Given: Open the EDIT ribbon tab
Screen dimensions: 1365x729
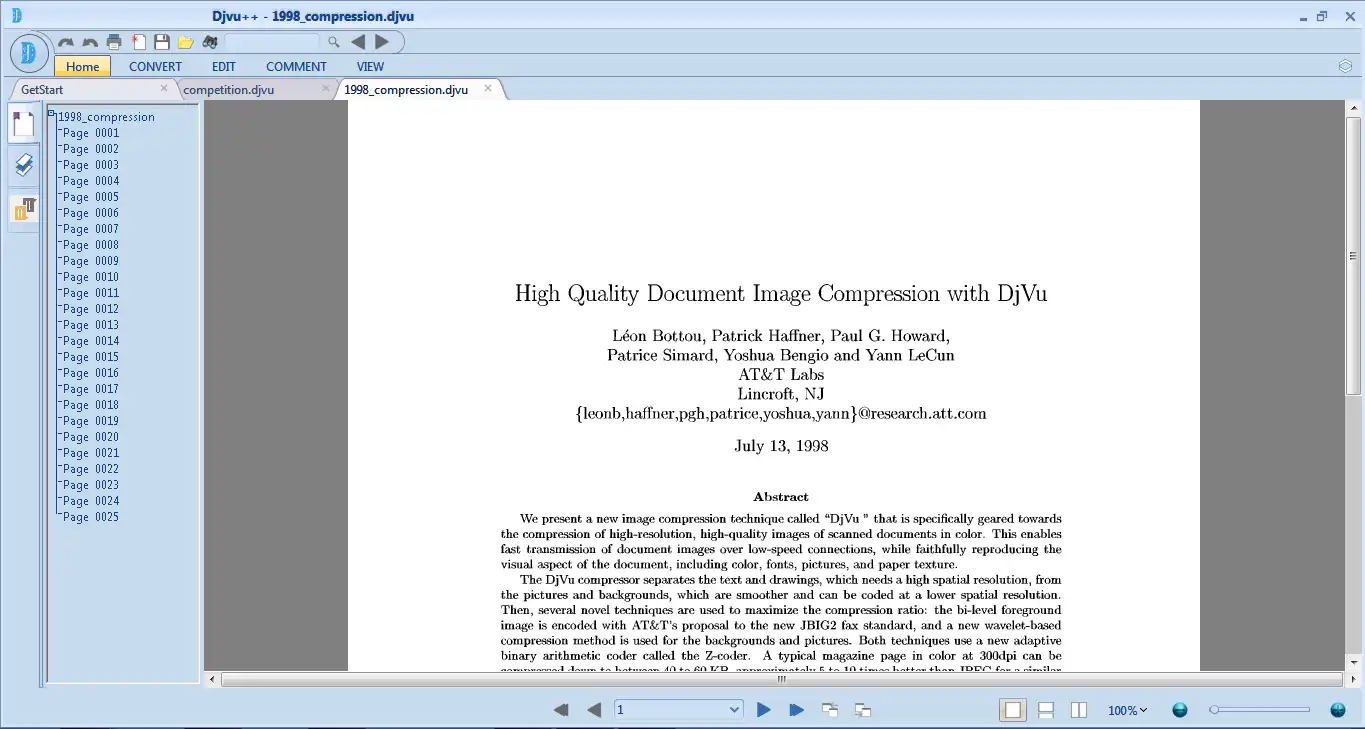Looking at the screenshot, I should [224, 66].
